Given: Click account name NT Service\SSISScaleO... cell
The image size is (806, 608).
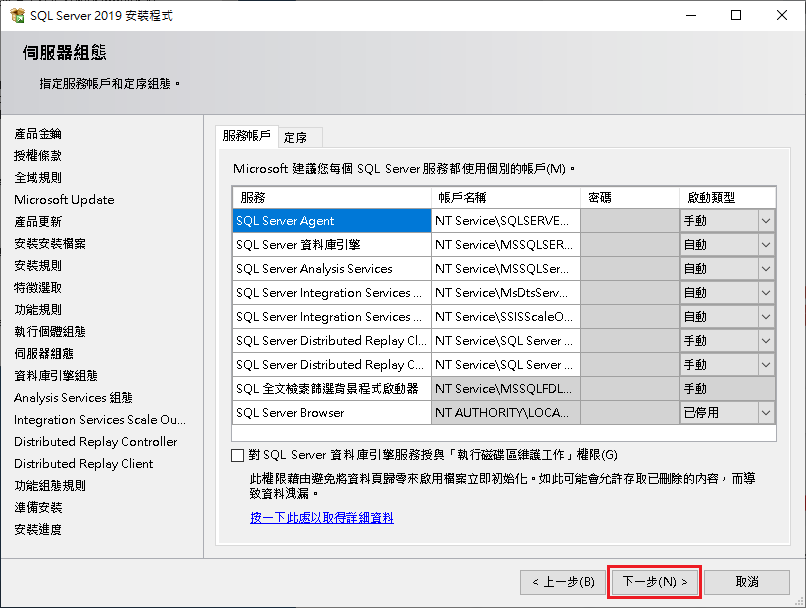Looking at the screenshot, I should 506,317.
